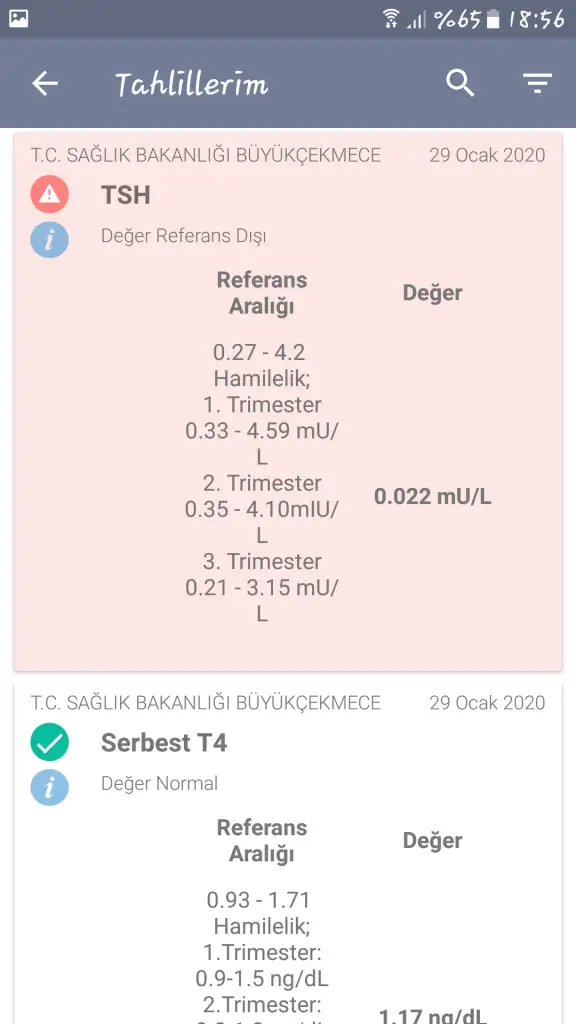The width and height of the screenshot is (576, 1024).
Task: Tap the Wi-Fi status icon
Action: (391, 19)
